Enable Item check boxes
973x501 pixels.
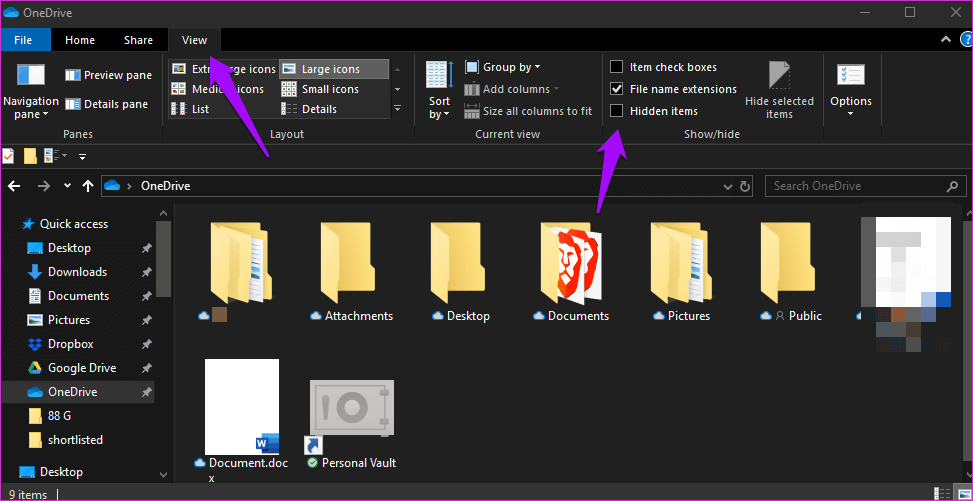617,67
